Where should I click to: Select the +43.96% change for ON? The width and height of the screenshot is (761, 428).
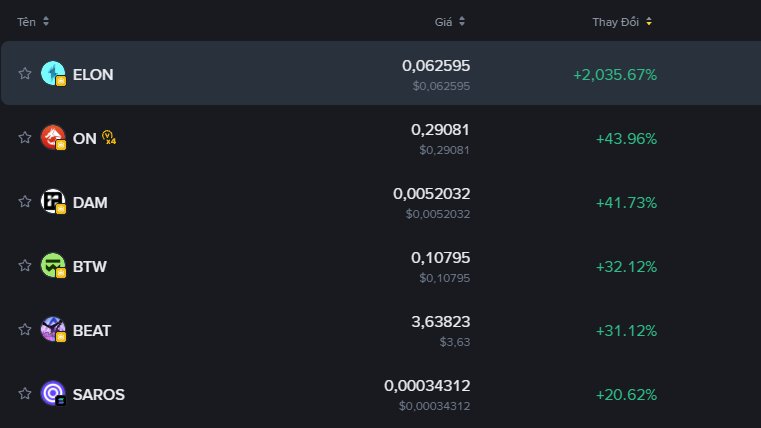[x=626, y=139]
